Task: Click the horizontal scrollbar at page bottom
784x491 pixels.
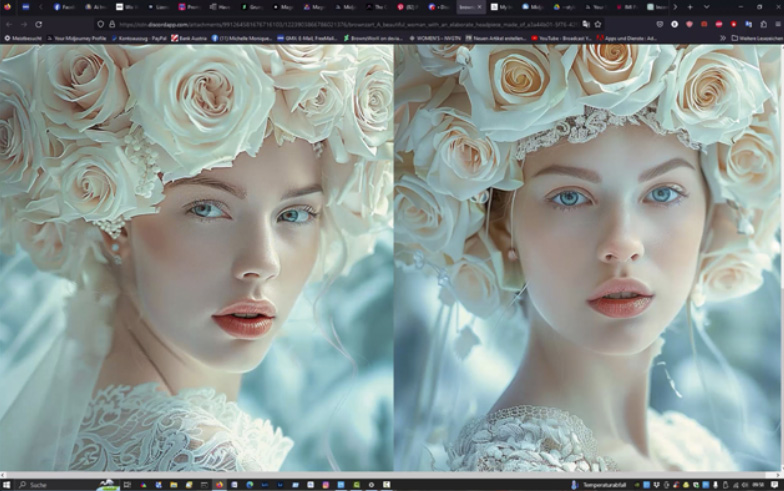Action: coord(390,474)
